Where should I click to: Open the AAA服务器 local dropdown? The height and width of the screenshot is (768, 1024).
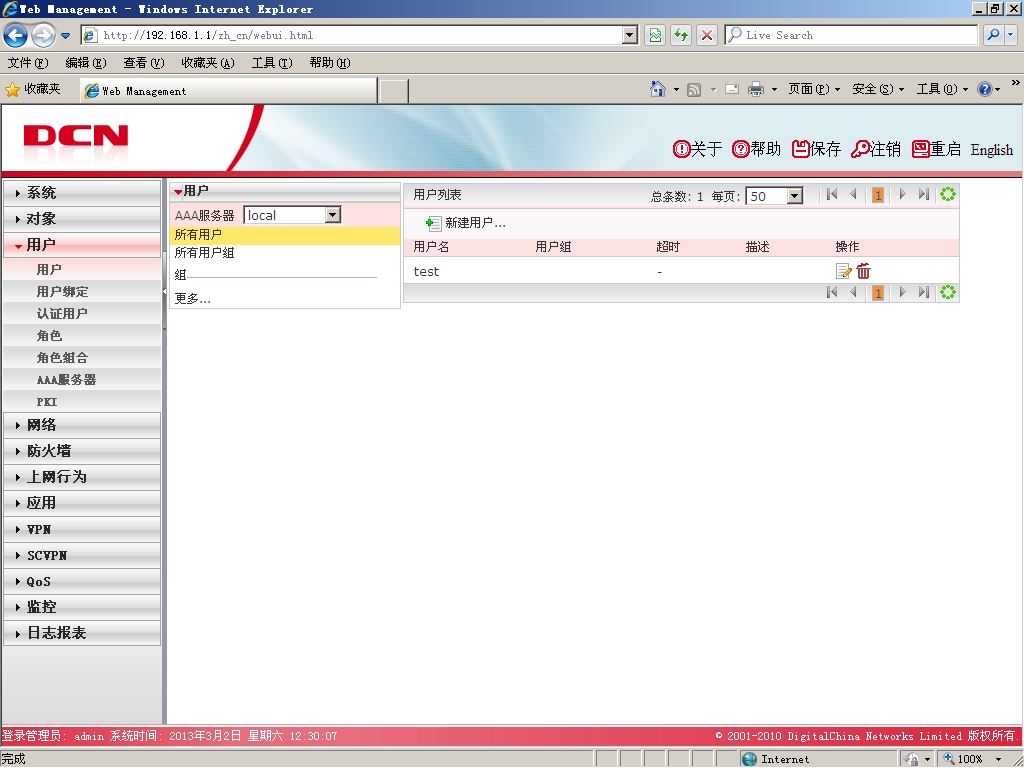[332, 215]
